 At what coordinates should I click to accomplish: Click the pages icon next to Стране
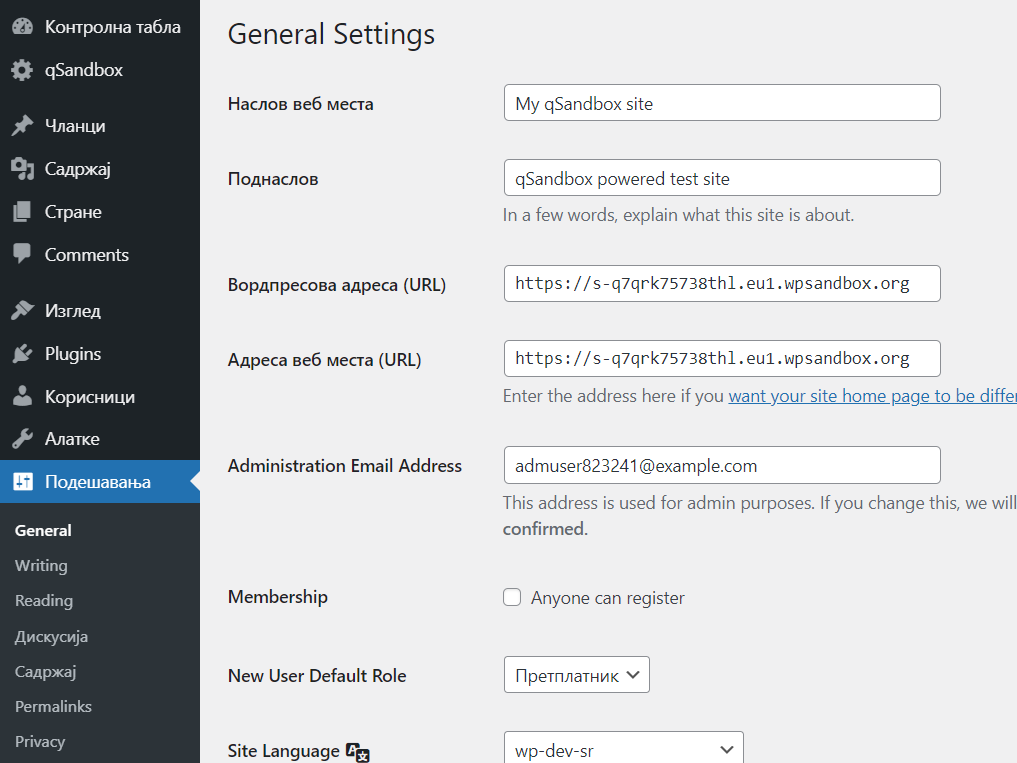(x=22, y=212)
